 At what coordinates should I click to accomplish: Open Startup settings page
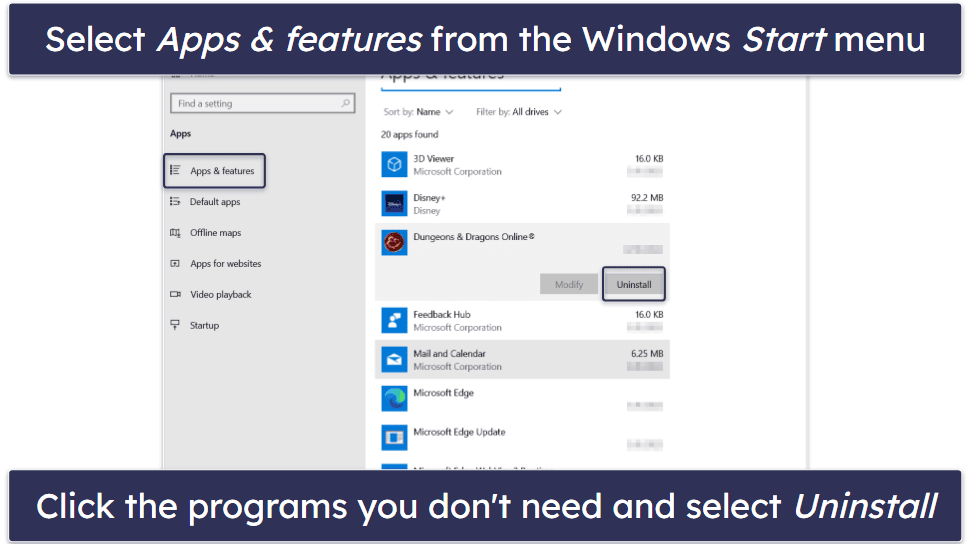pyautogui.click(x=204, y=325)
